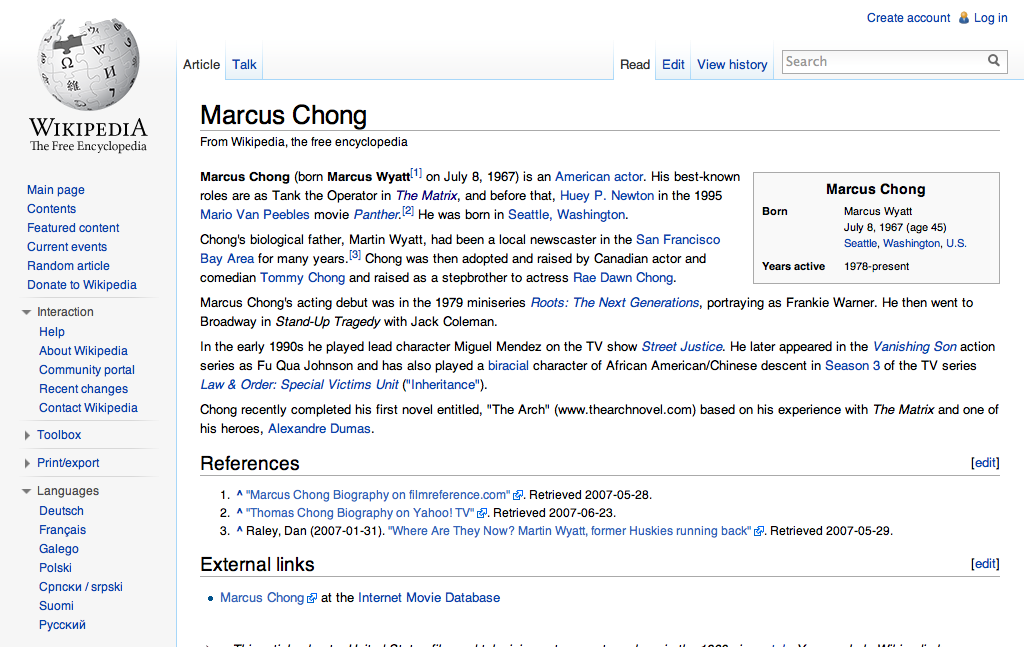Switch to Polski language version
The image size is (1024, 647).
56,567
